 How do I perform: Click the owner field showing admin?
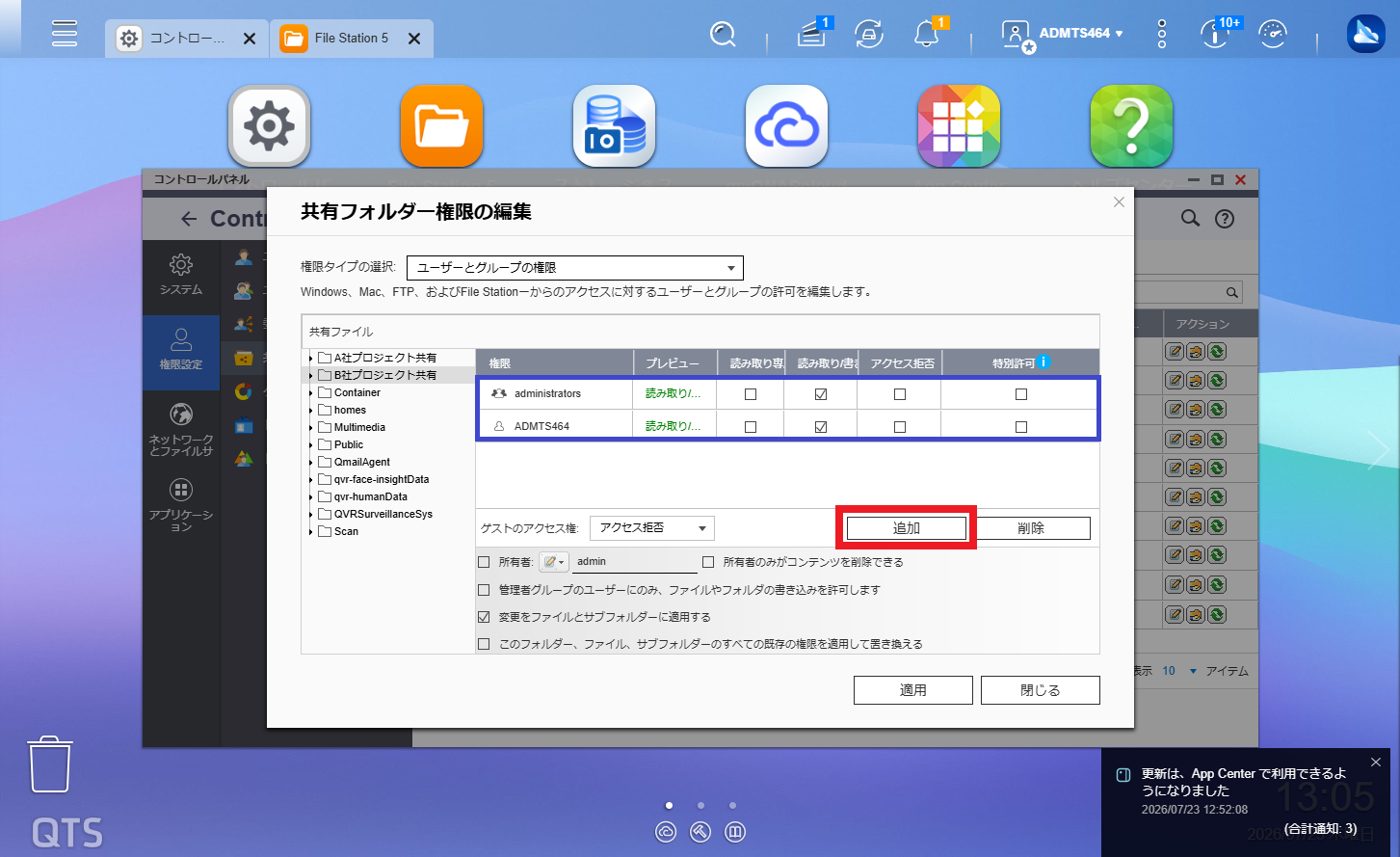[634, 562]
